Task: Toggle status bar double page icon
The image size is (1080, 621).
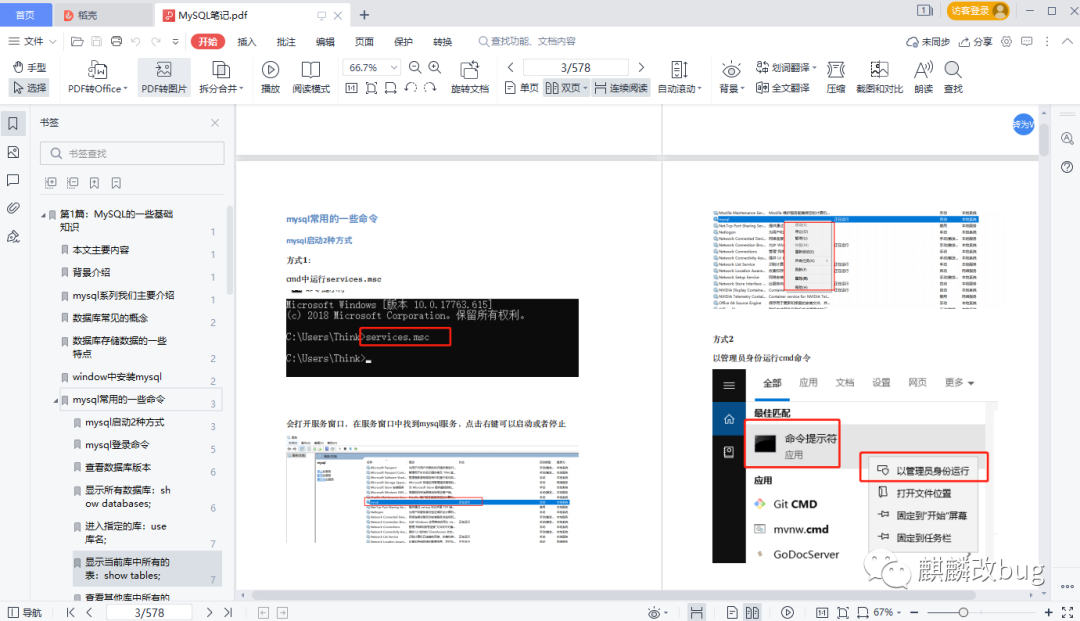Action: click(751, 612)
